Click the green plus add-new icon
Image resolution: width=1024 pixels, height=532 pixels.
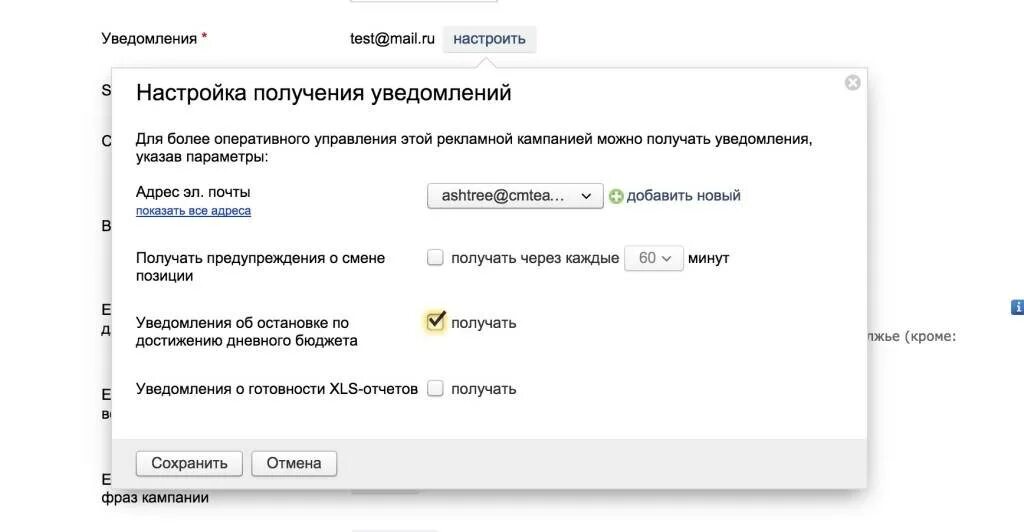pyautogui.click(x=616, y=196)
